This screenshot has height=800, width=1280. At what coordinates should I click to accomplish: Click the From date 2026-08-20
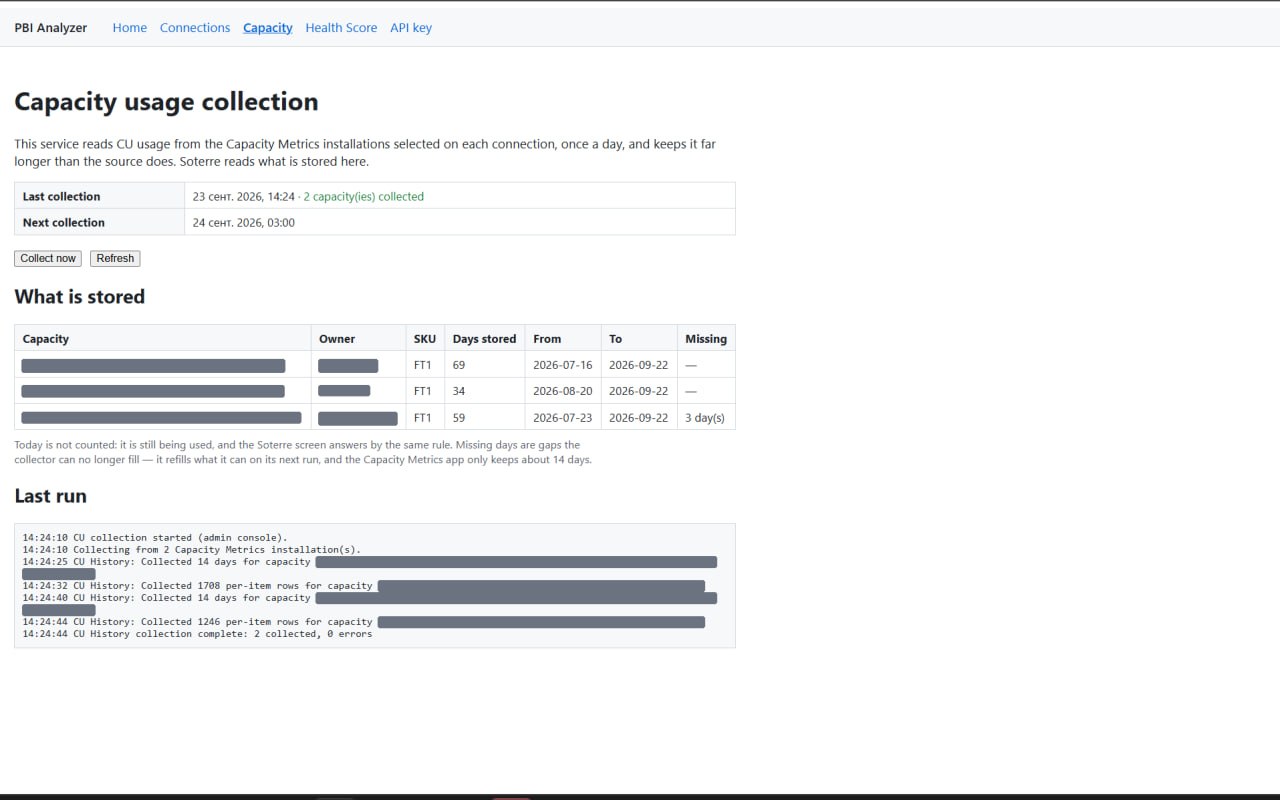tap(563, 391)
